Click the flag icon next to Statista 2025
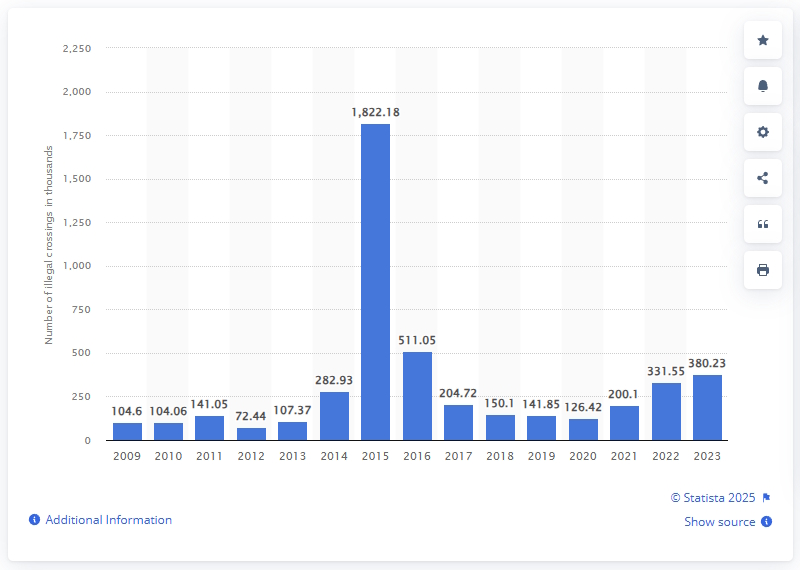The height and width of the screenshot is (570, 800). coord(766,497)
